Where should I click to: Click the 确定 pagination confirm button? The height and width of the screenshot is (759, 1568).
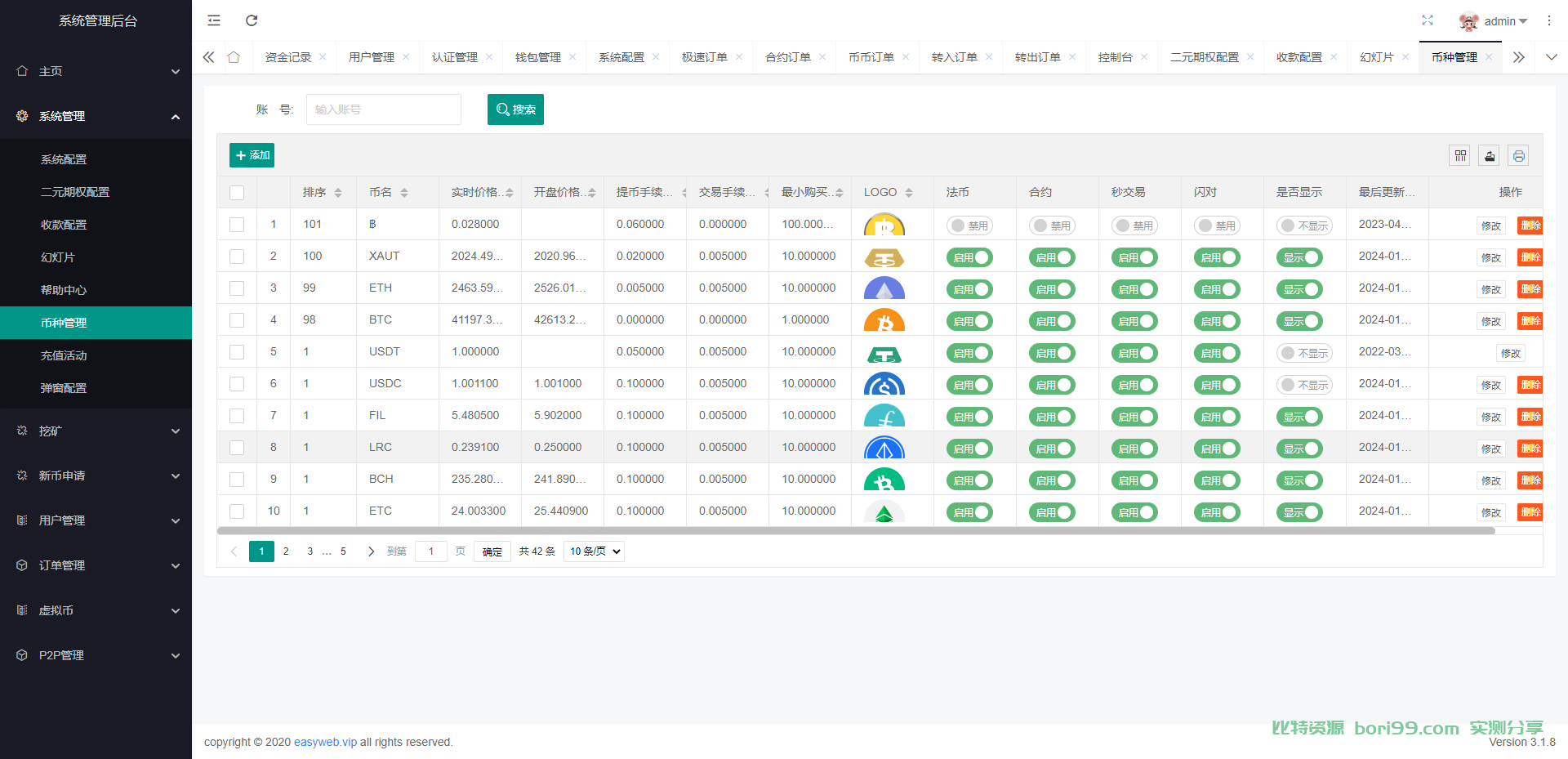(492, 551)
